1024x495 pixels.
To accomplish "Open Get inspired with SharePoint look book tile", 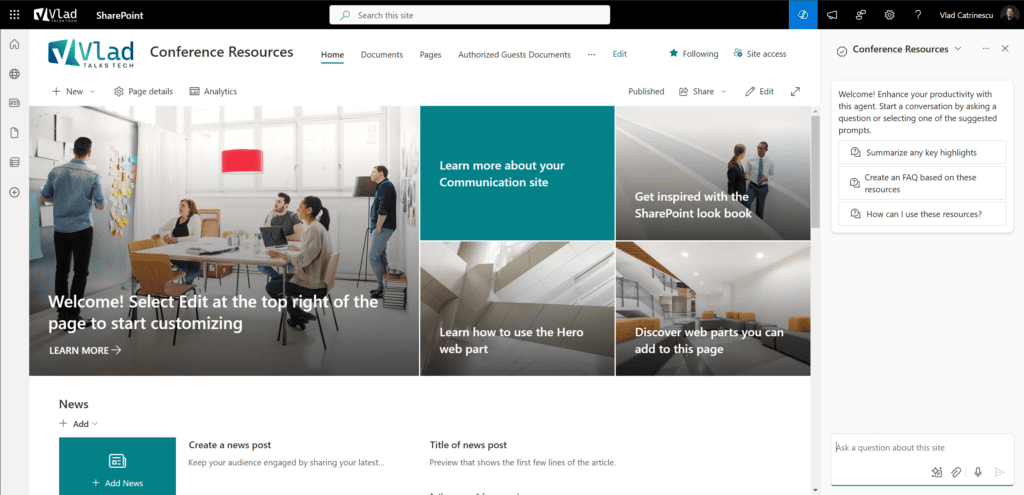I will pos(713,173).
